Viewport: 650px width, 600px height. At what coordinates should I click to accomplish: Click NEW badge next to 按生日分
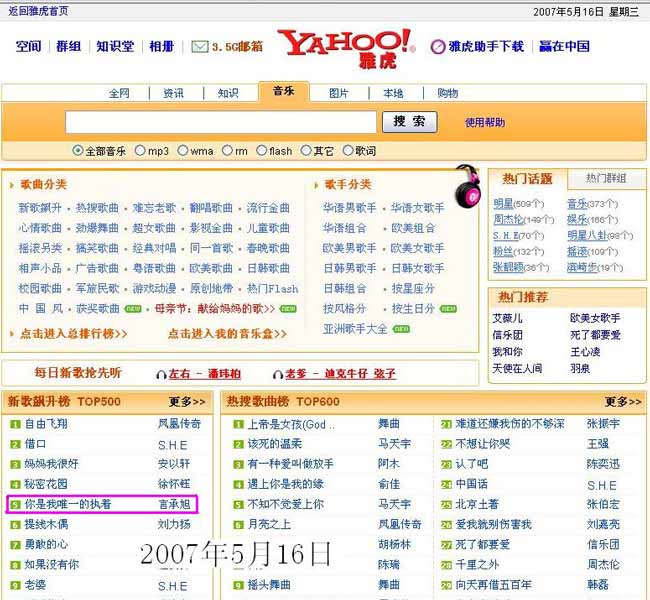[449, 309]
